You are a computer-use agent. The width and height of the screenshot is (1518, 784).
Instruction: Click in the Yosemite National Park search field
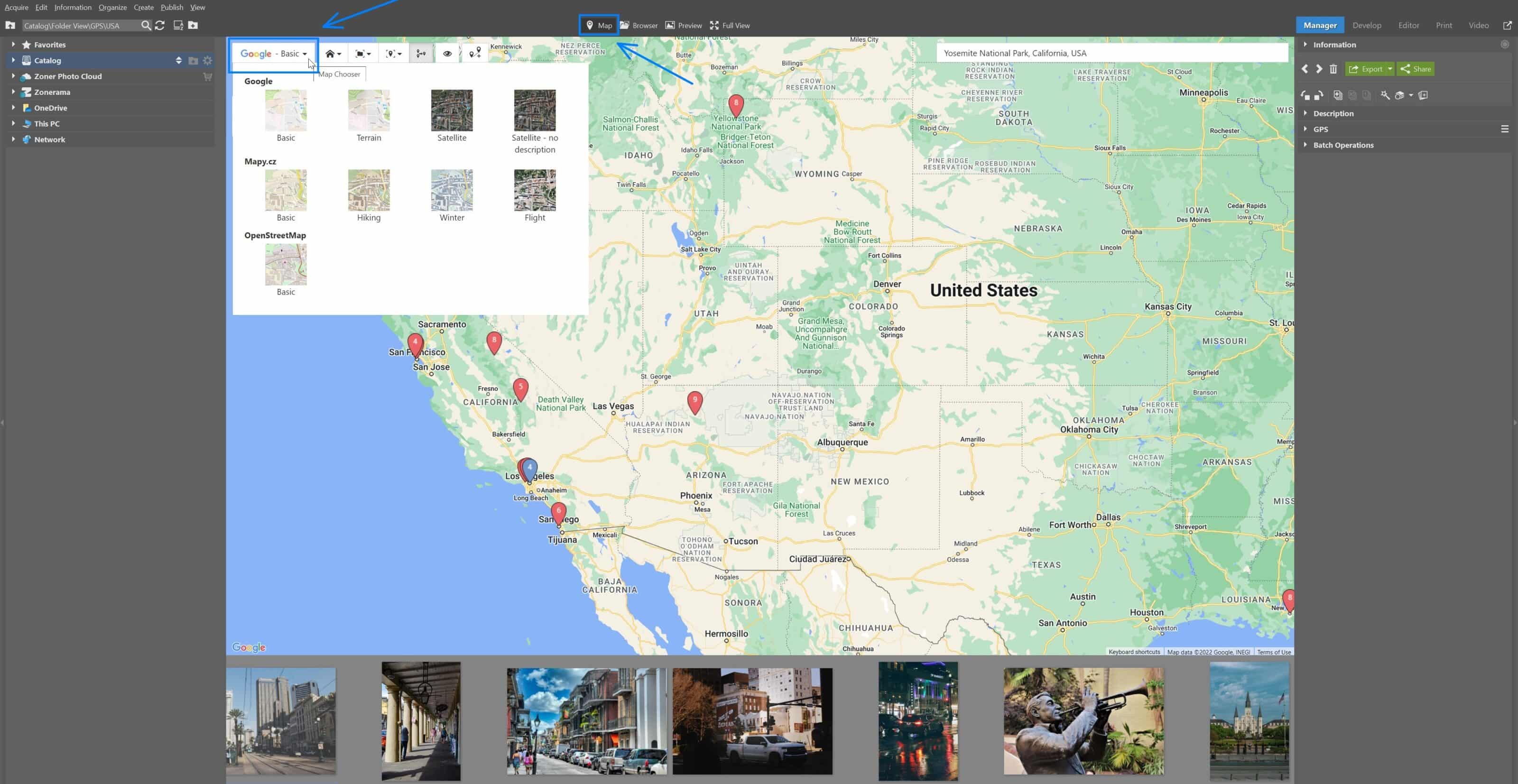pyautogui.click(x=1111, y=53)
